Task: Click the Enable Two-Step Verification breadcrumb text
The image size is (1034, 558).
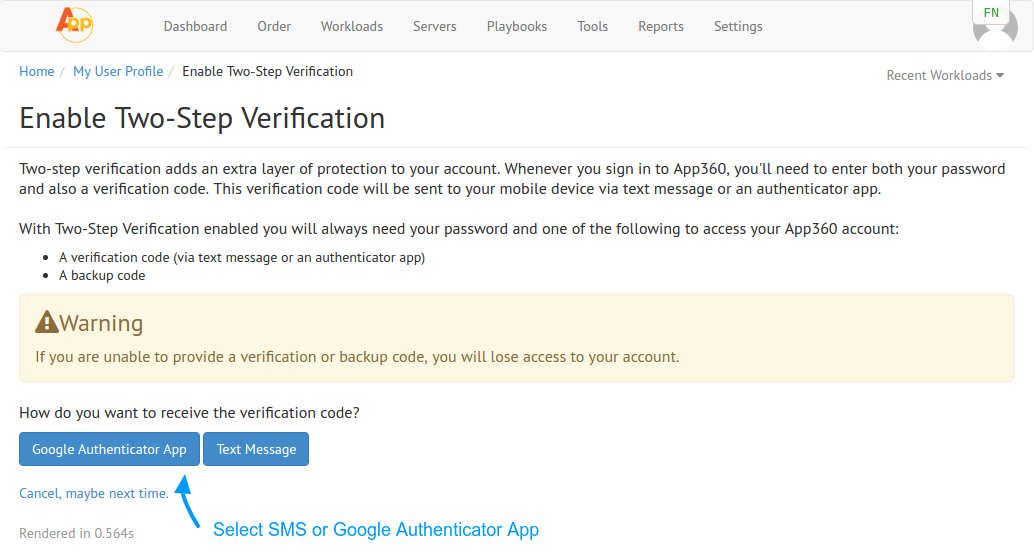Action: [267, 71]
